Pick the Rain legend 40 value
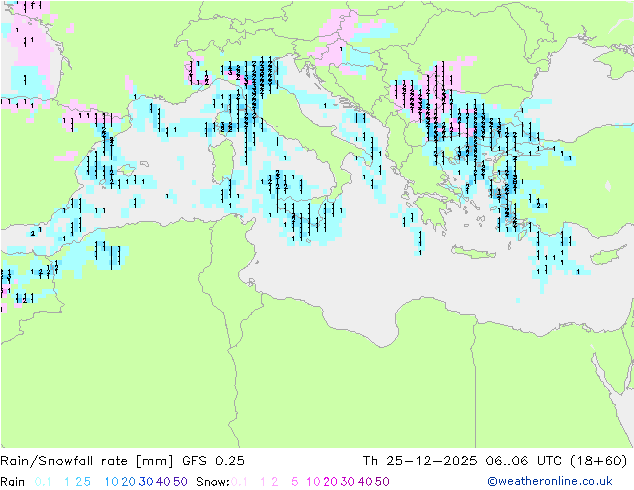 coord(163,482)
